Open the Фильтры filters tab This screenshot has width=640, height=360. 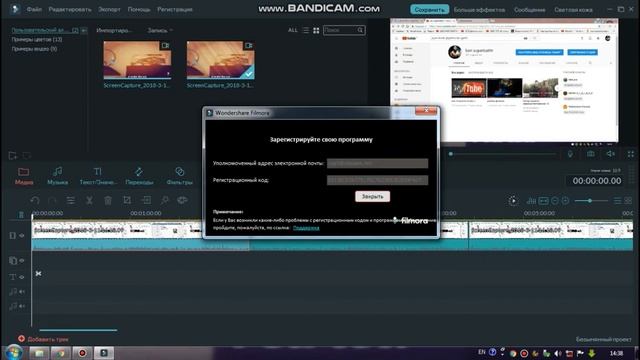(x=179, y=176)
